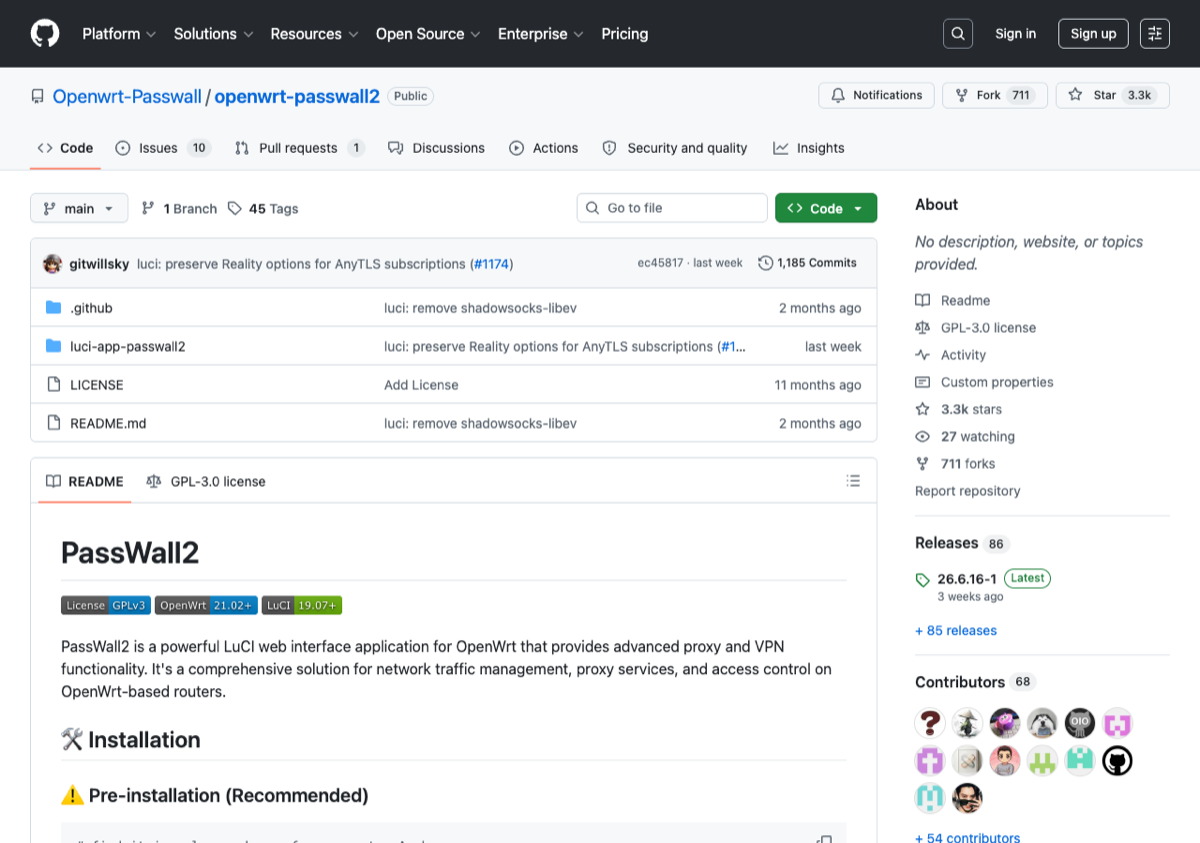
Task: Open the README outline icon
Action: point(853,481)
